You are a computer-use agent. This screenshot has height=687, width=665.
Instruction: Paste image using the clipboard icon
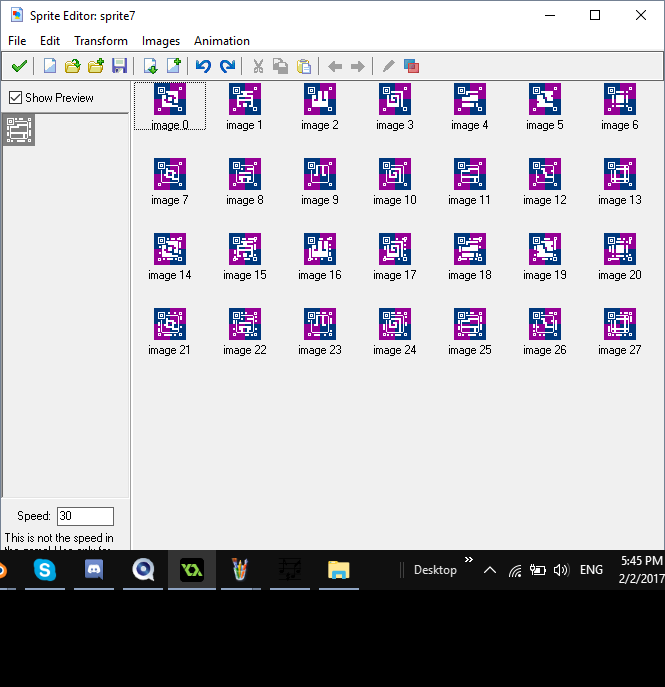[x=304, y=67]
